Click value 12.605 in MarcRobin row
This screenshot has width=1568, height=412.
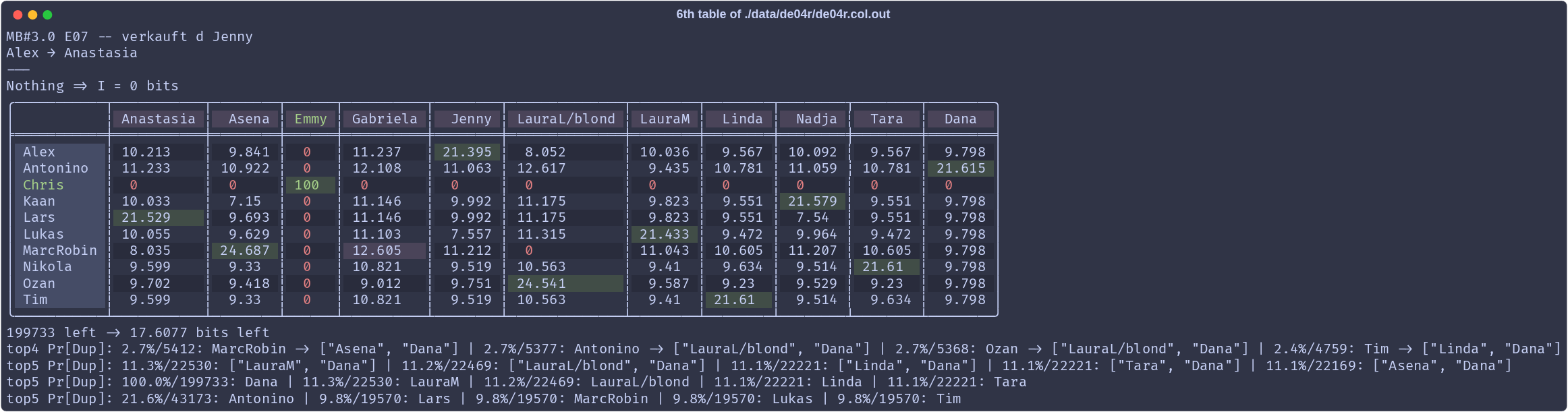385,251
